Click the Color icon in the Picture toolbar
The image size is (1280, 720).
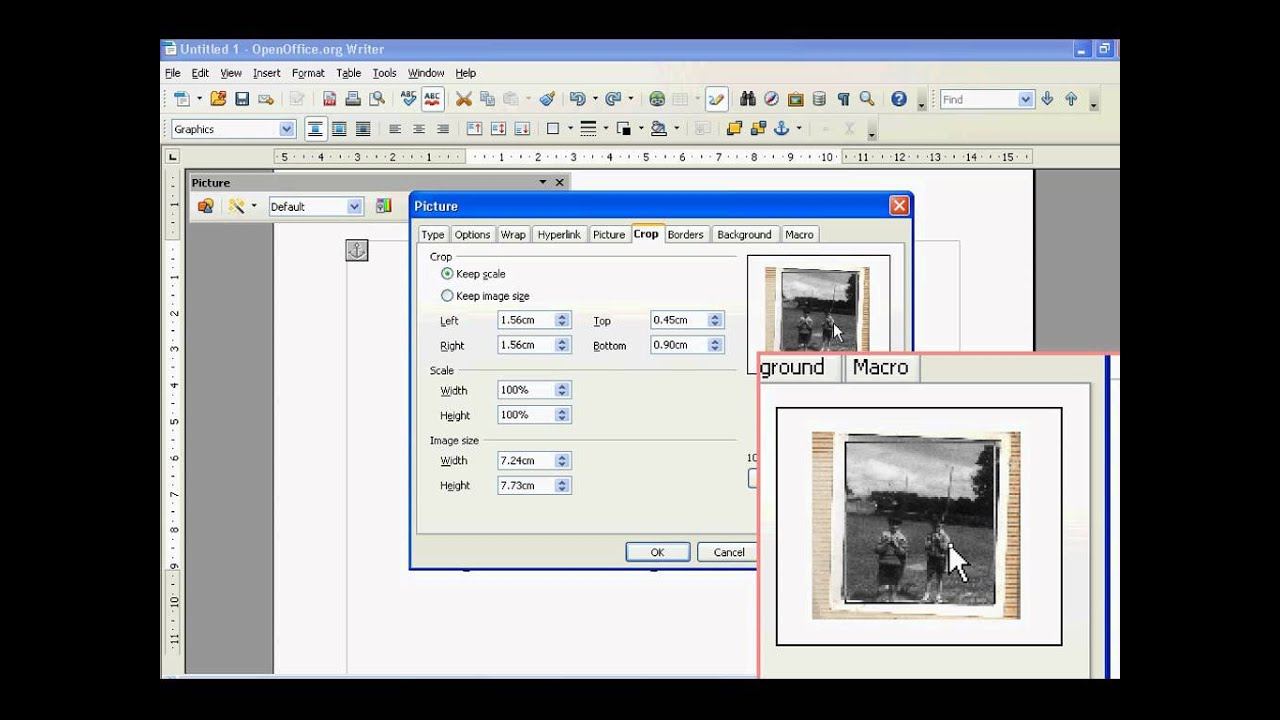tap(384, 206)
